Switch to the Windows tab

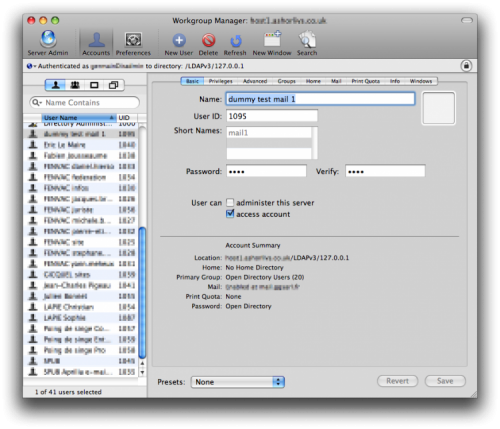pos(421,81)
